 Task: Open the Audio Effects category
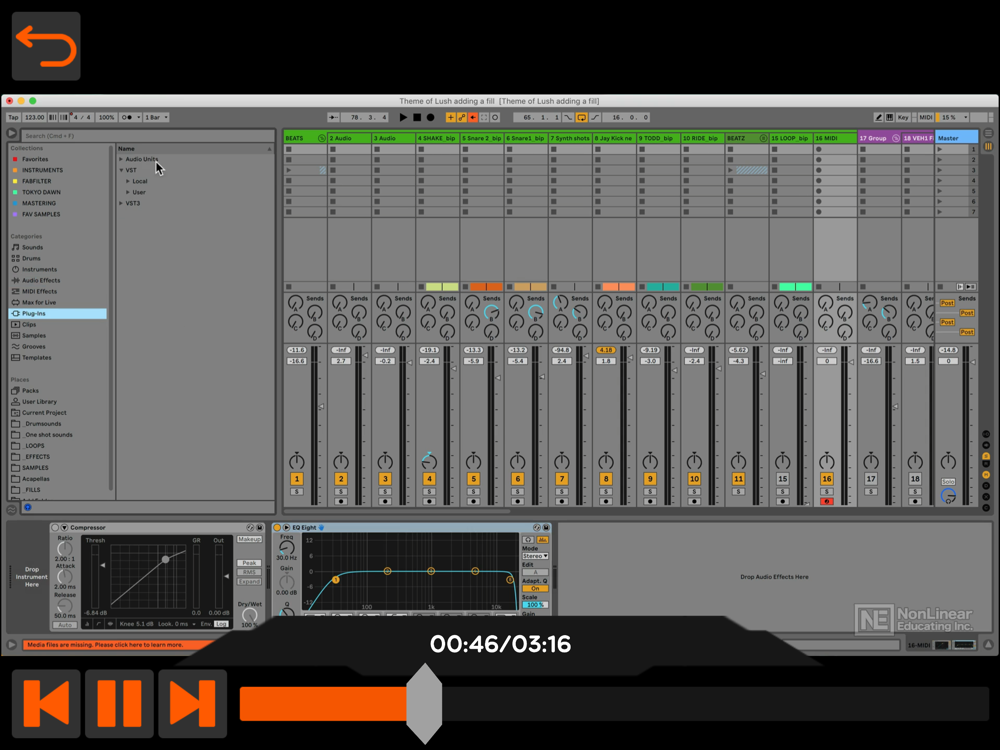(x=41, y=281)
